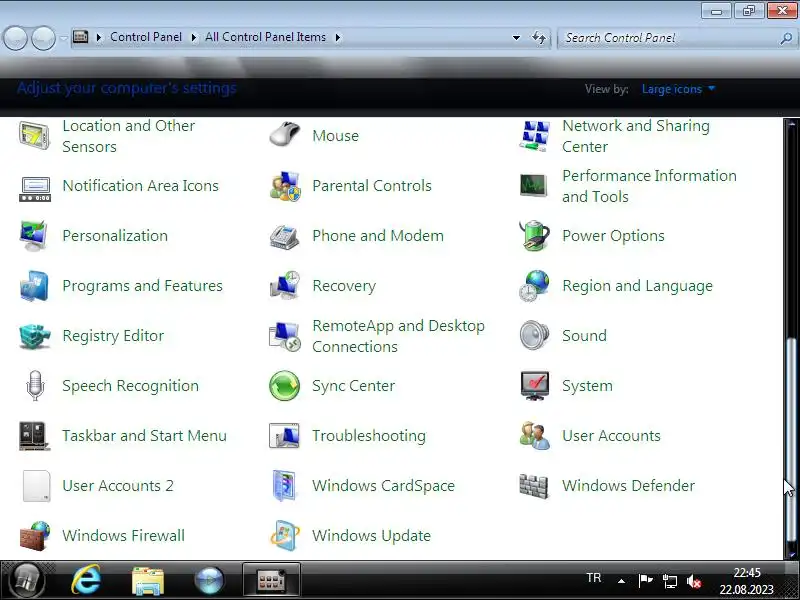Click the Notification Area Icons icon
The width and height of the screenshot is (800, 600).
pyautogui.click(x=35, y=188)
